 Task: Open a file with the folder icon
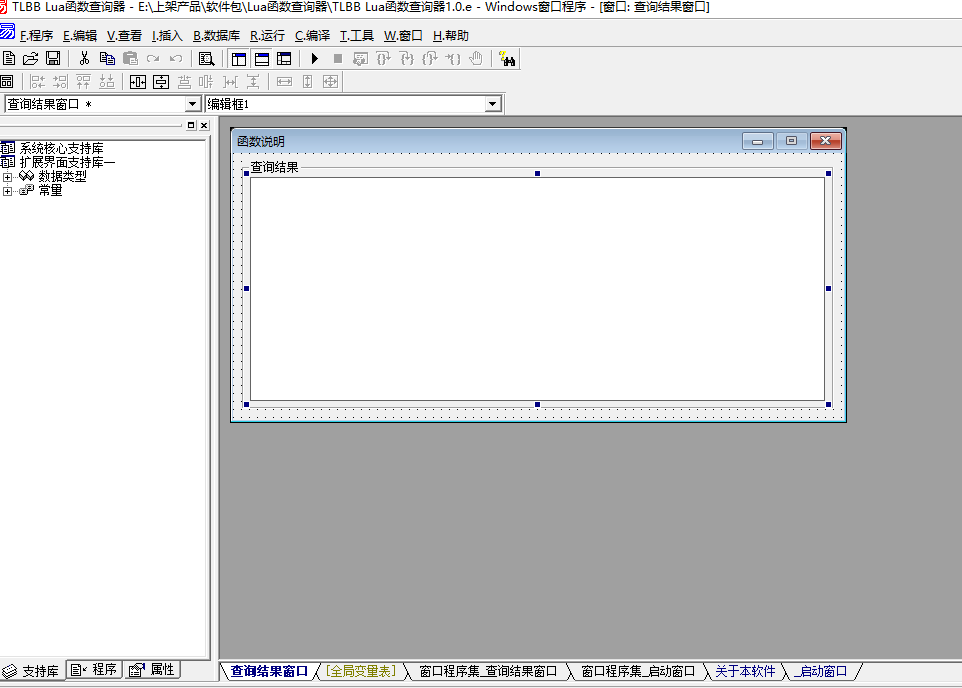point(31,59)
